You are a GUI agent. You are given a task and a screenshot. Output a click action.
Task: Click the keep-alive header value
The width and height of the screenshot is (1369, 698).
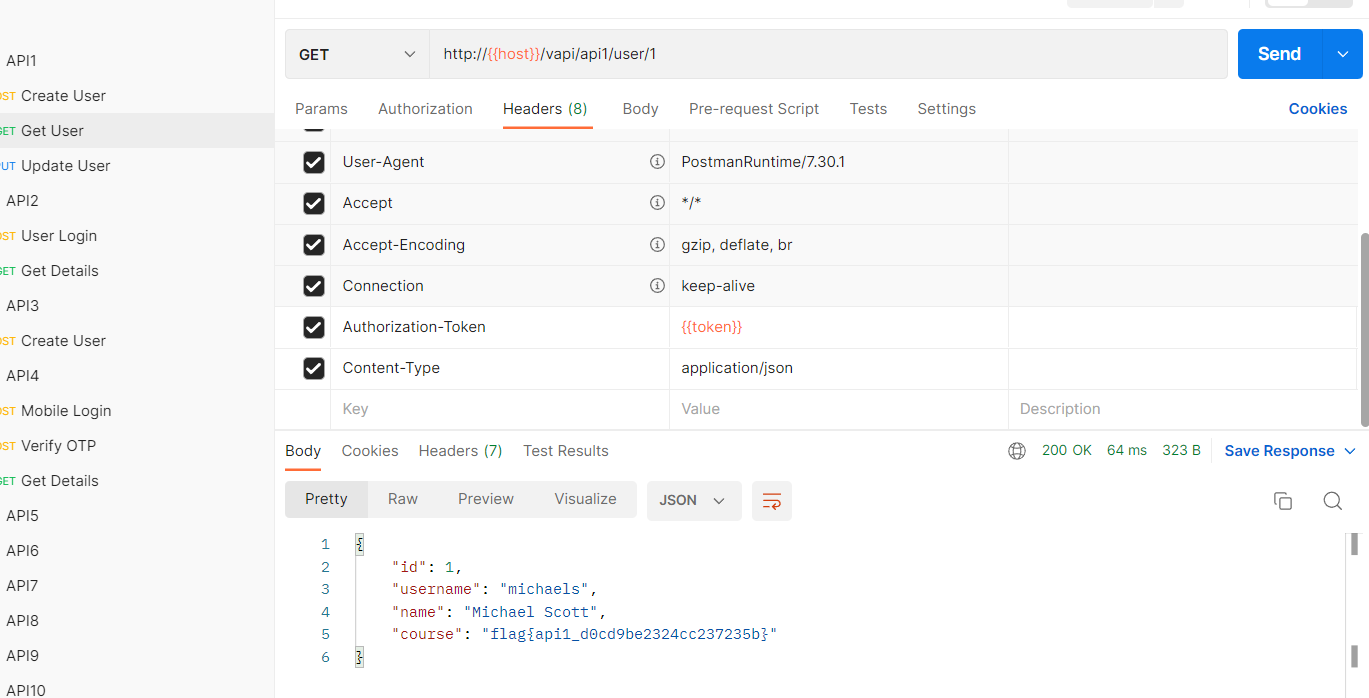tap(718, 286)
